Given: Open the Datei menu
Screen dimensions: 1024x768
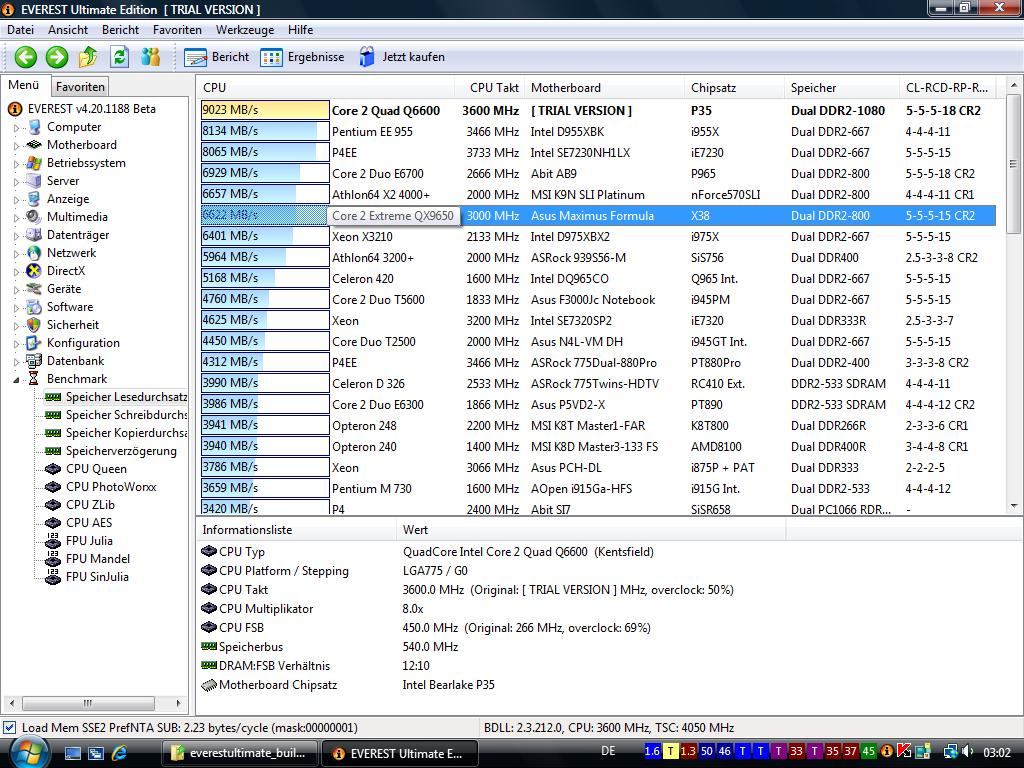Looking at the screenshot, I should (x=20, y=30).
